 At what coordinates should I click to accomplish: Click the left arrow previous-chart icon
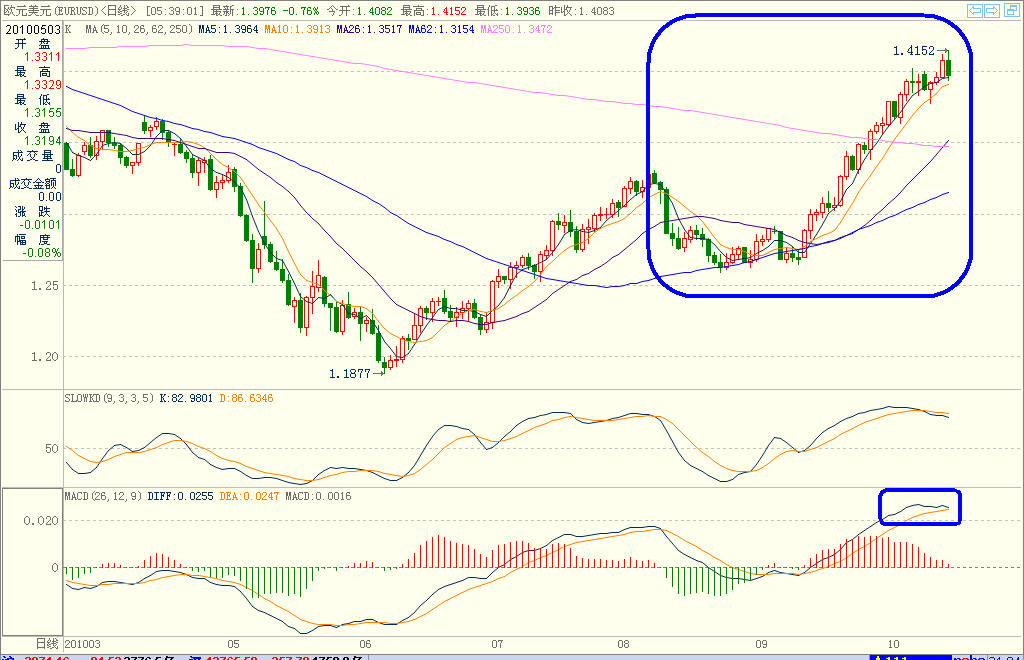coord(975,10)
